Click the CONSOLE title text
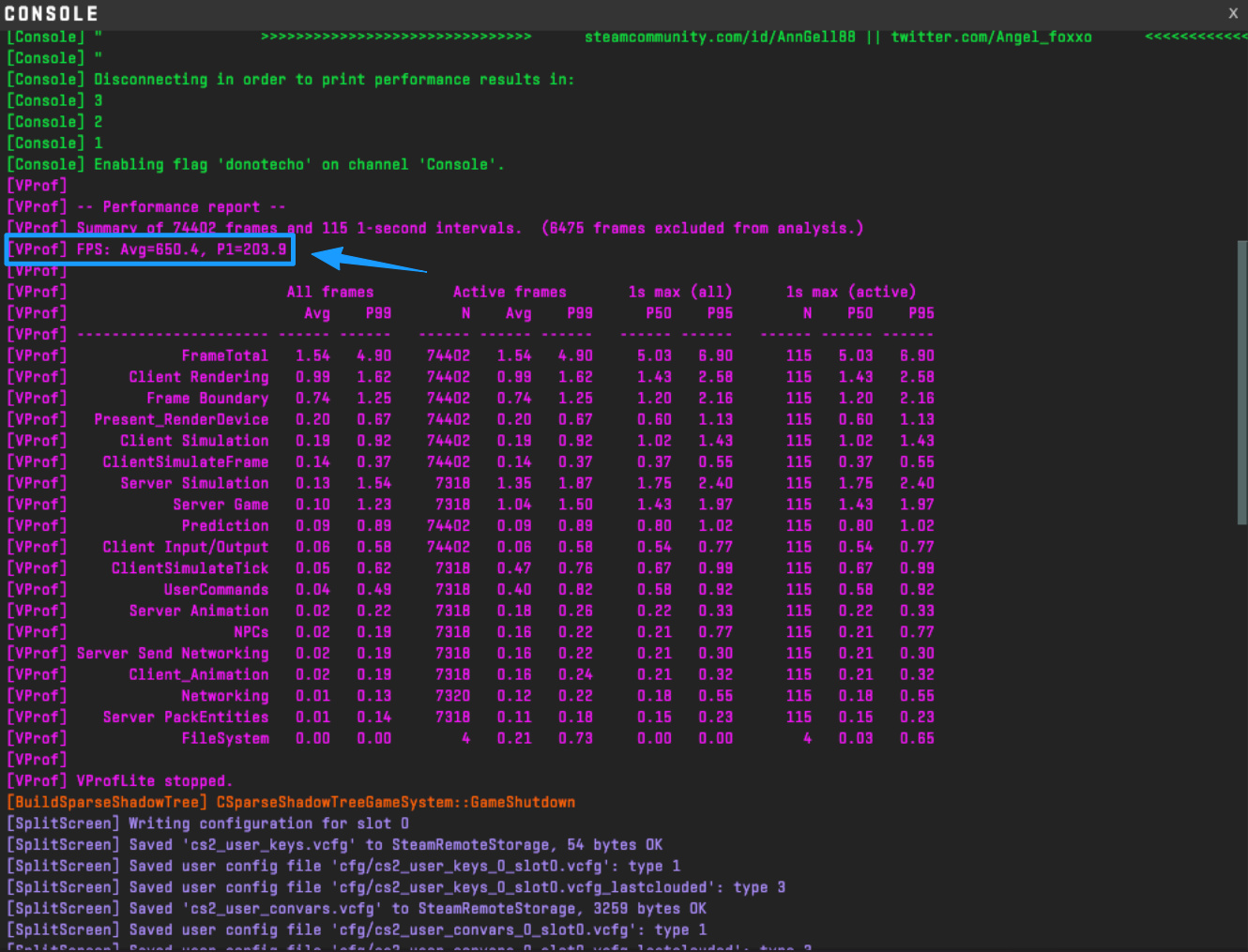Viewport: 1248px width, 952px height. coord(52,13)
